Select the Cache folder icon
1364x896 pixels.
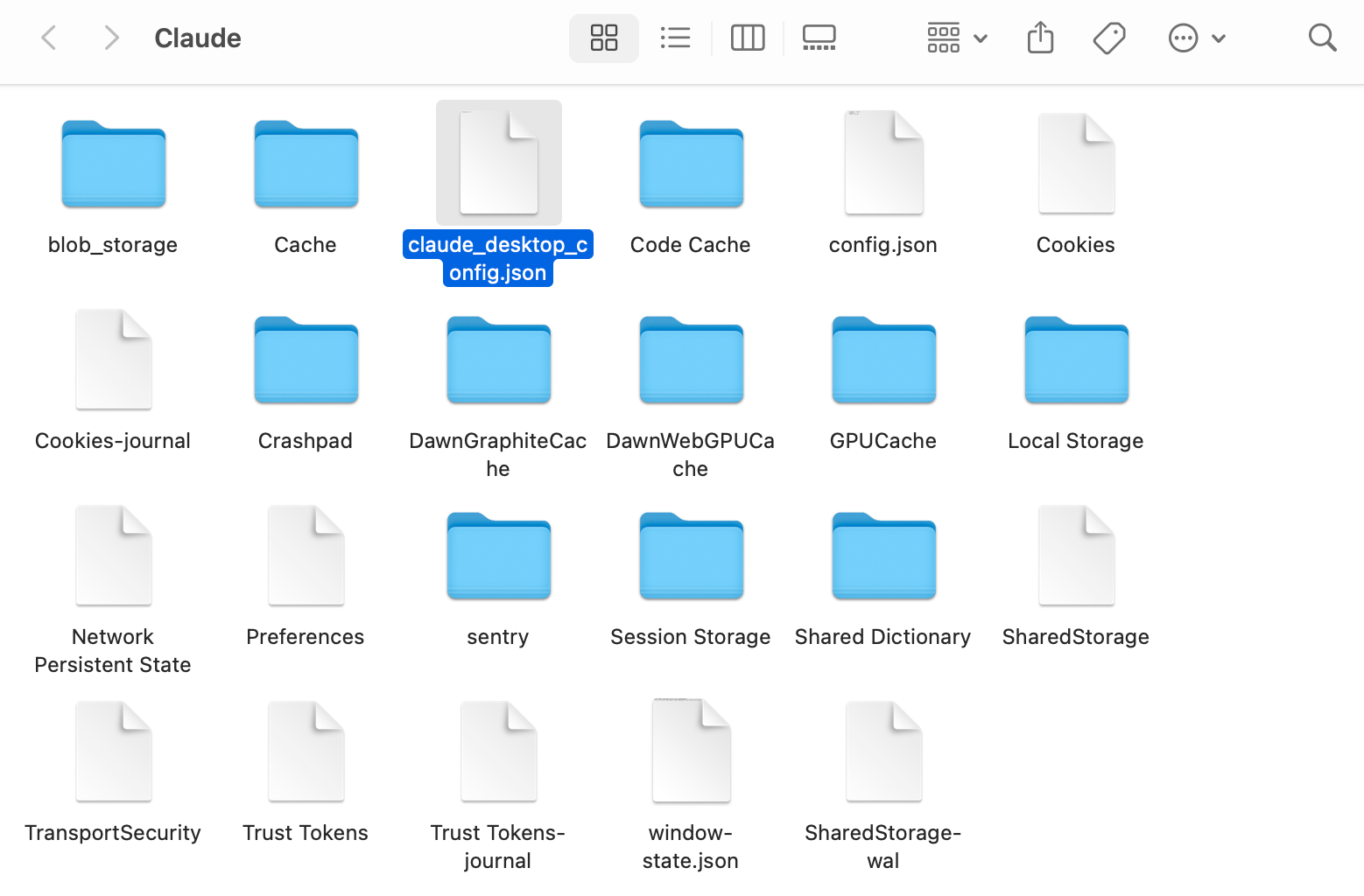point(306,164)
